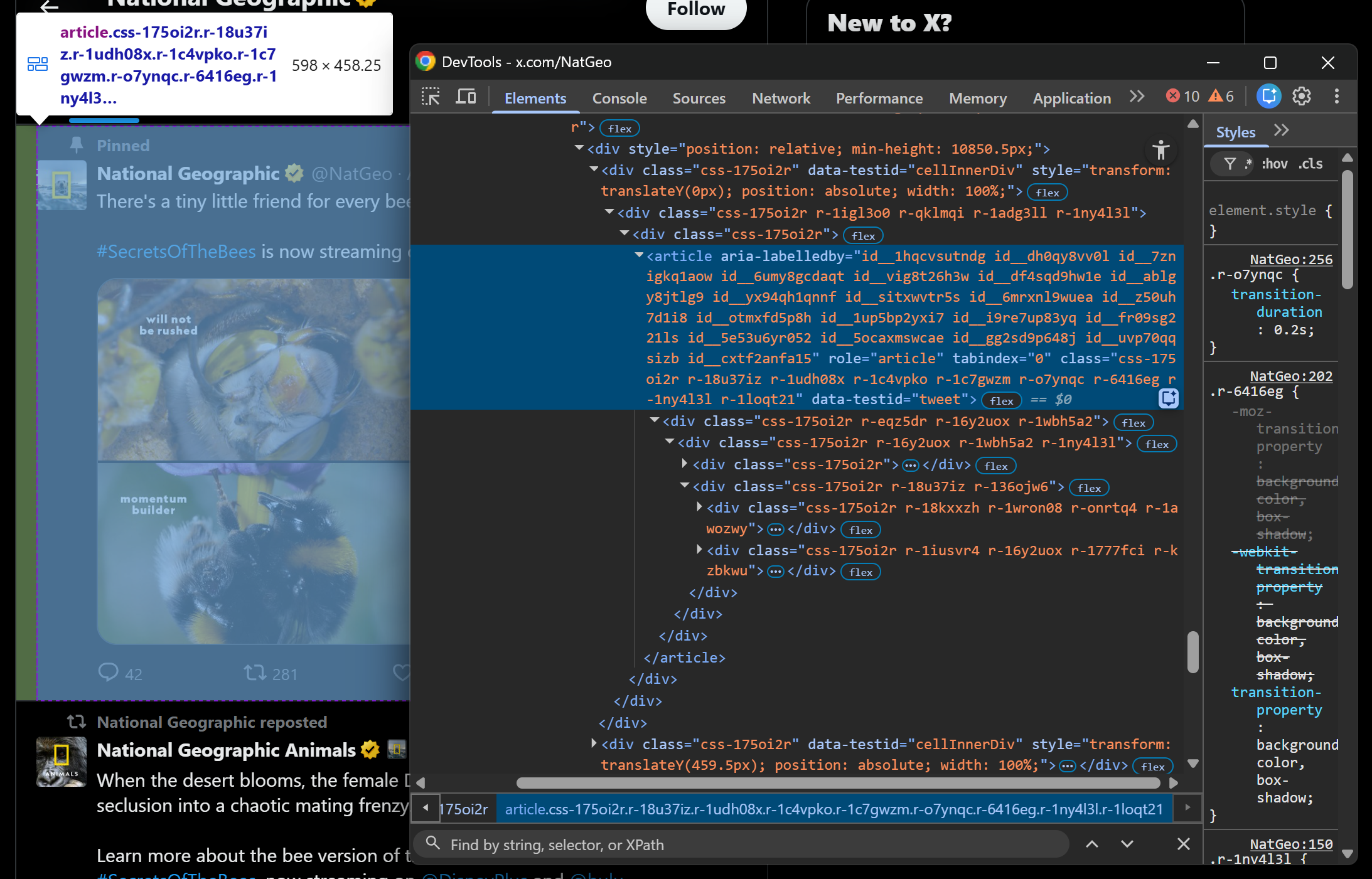Click the article breadcrumb in the path bar
The image size is (1372, 879).
point(834,809)
